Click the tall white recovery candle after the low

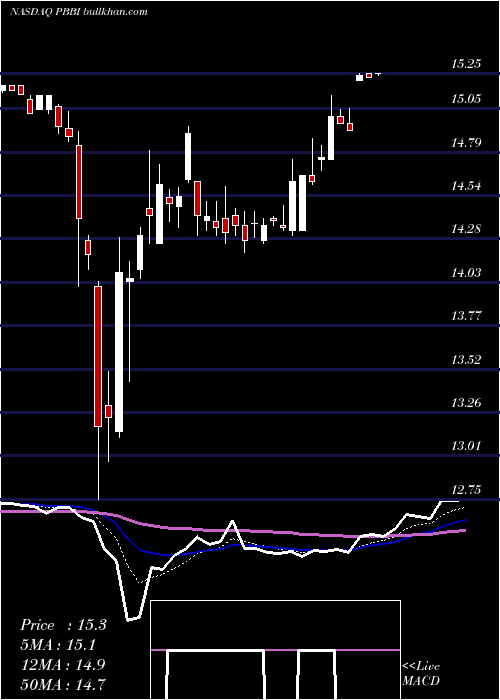(119, 352)
